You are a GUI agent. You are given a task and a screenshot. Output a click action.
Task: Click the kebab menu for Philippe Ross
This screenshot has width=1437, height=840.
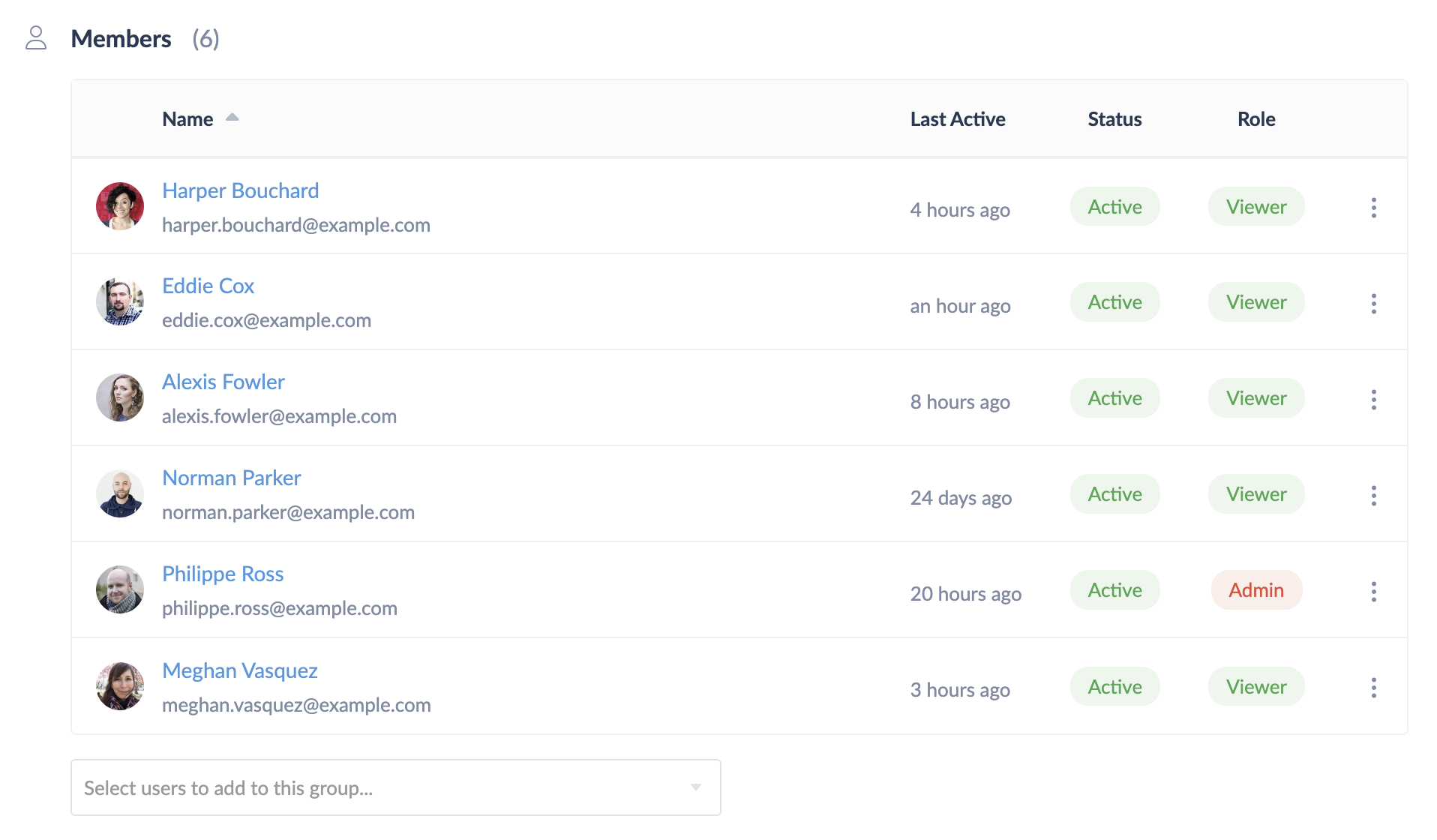(x=1373, y=592)
